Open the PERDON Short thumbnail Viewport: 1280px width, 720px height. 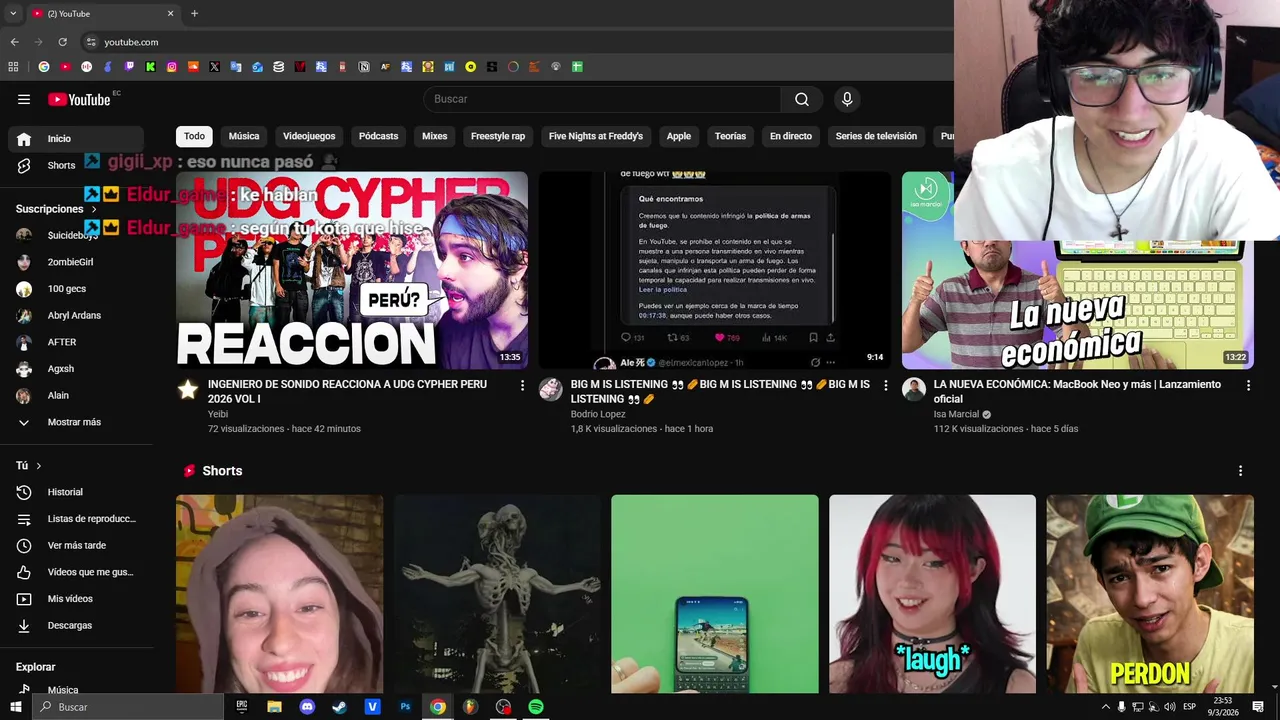1150,594
